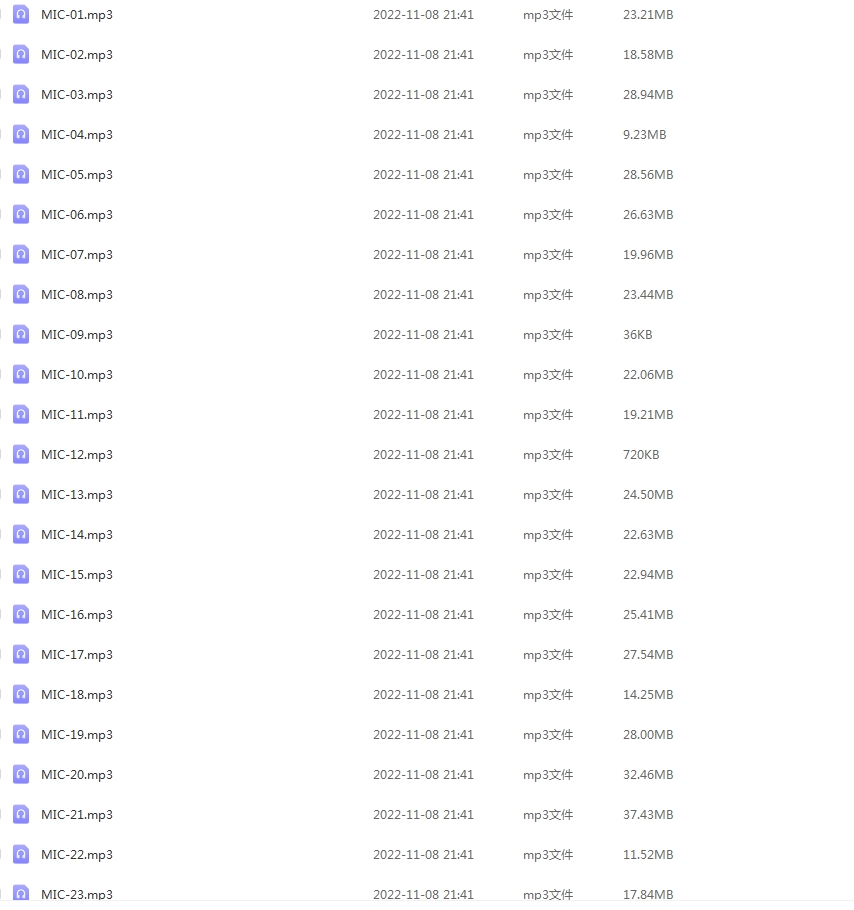Select the file name MIC-11.mp3

[x=77, y=416]
